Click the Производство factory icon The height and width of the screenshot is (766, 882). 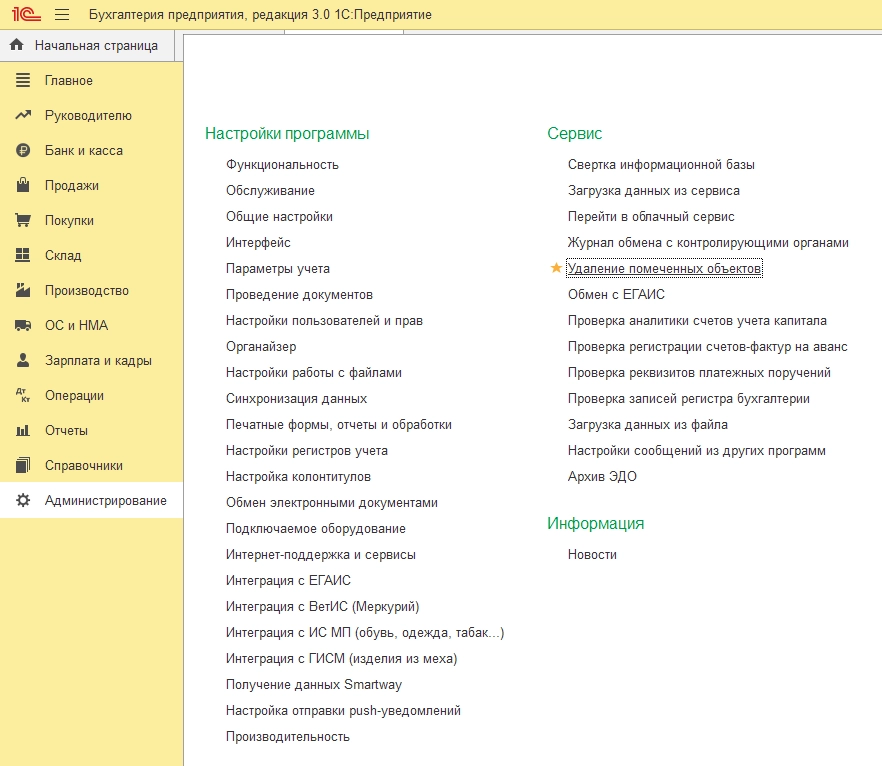coord(23,290)
